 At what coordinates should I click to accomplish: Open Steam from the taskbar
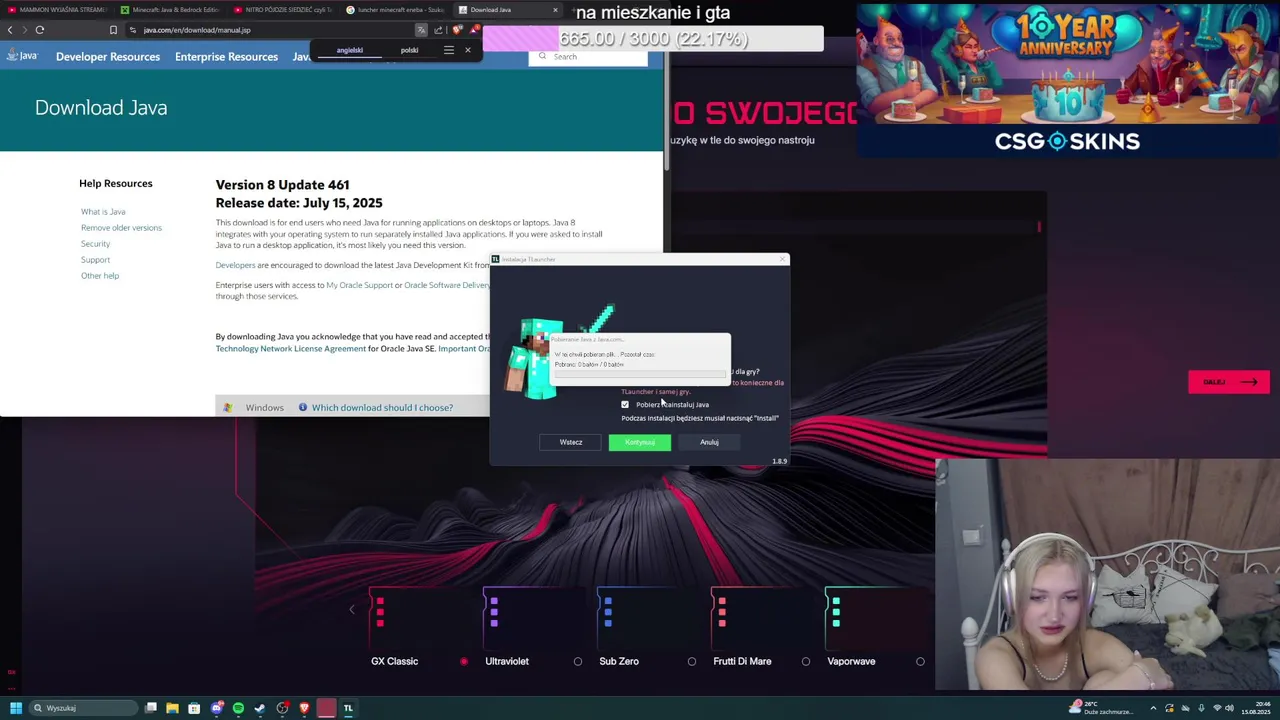(260, 708)
